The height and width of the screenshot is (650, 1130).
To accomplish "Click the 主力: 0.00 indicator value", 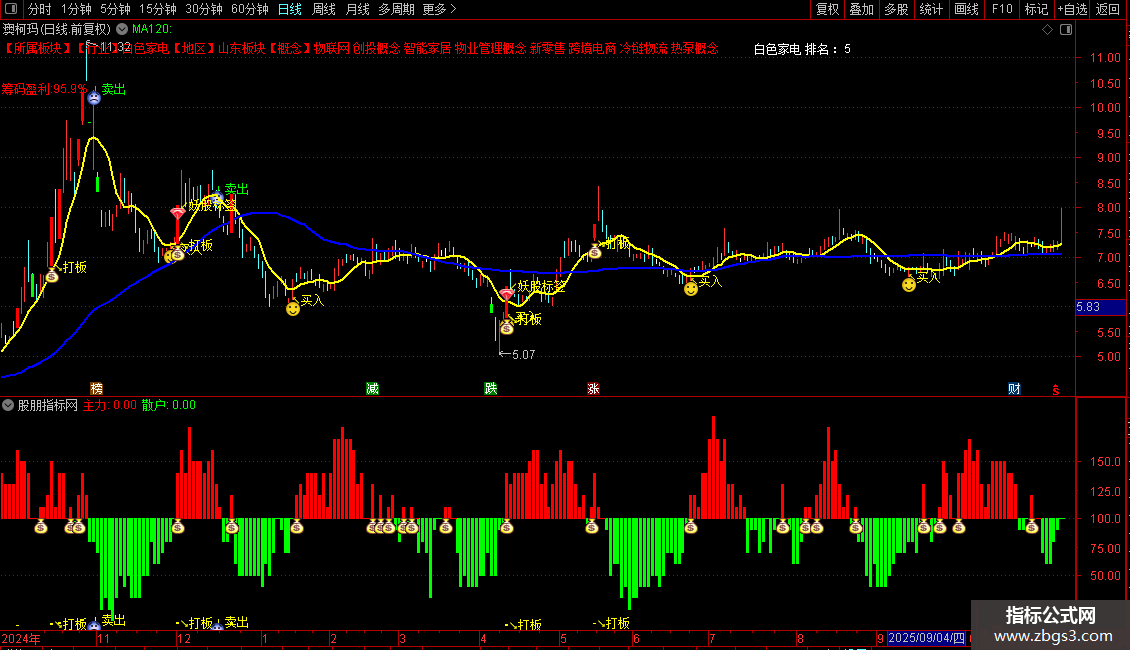I will pos(110,405).
